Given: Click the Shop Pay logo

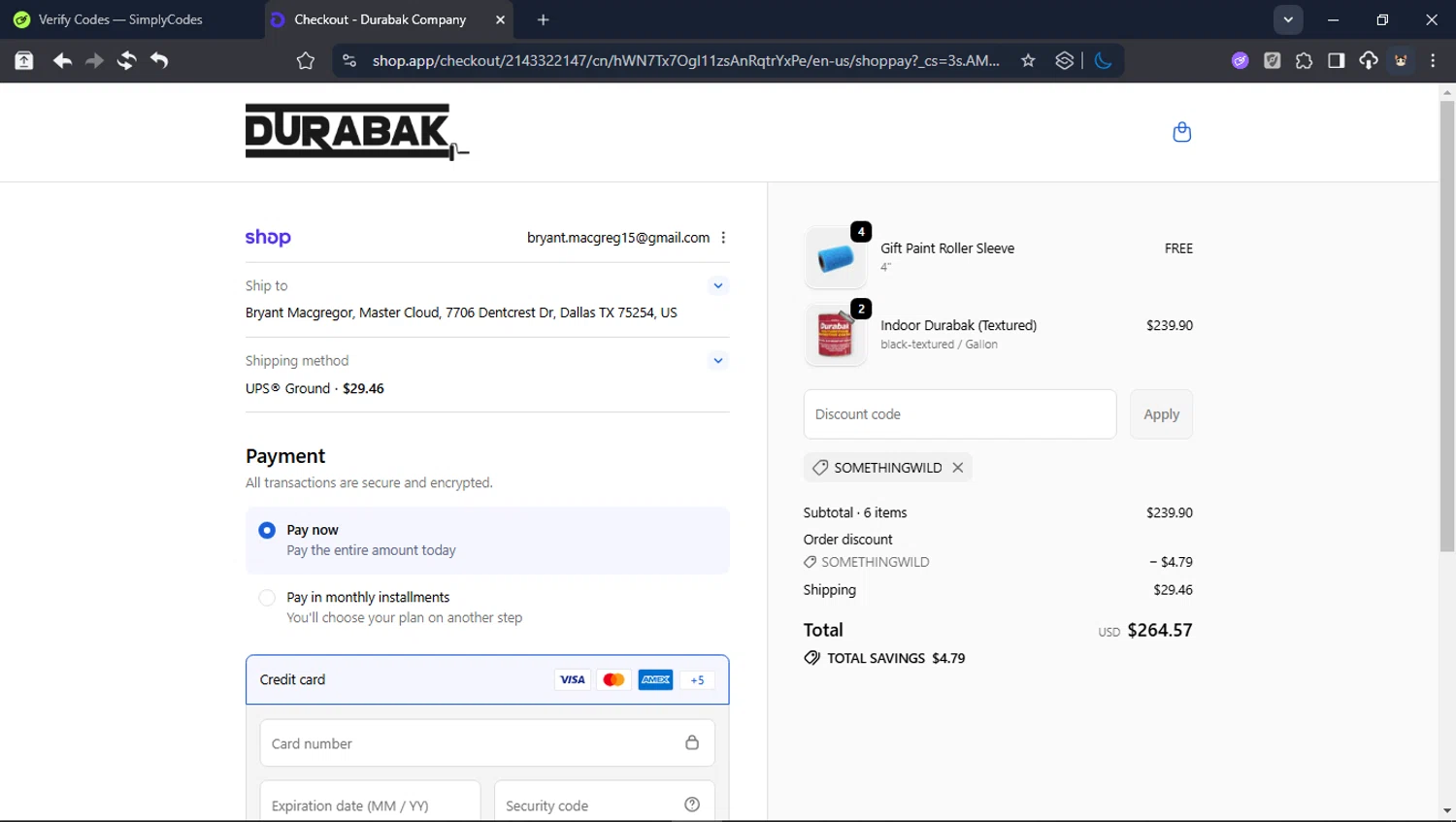Looking at the screenshot, I should coord(268,237).
